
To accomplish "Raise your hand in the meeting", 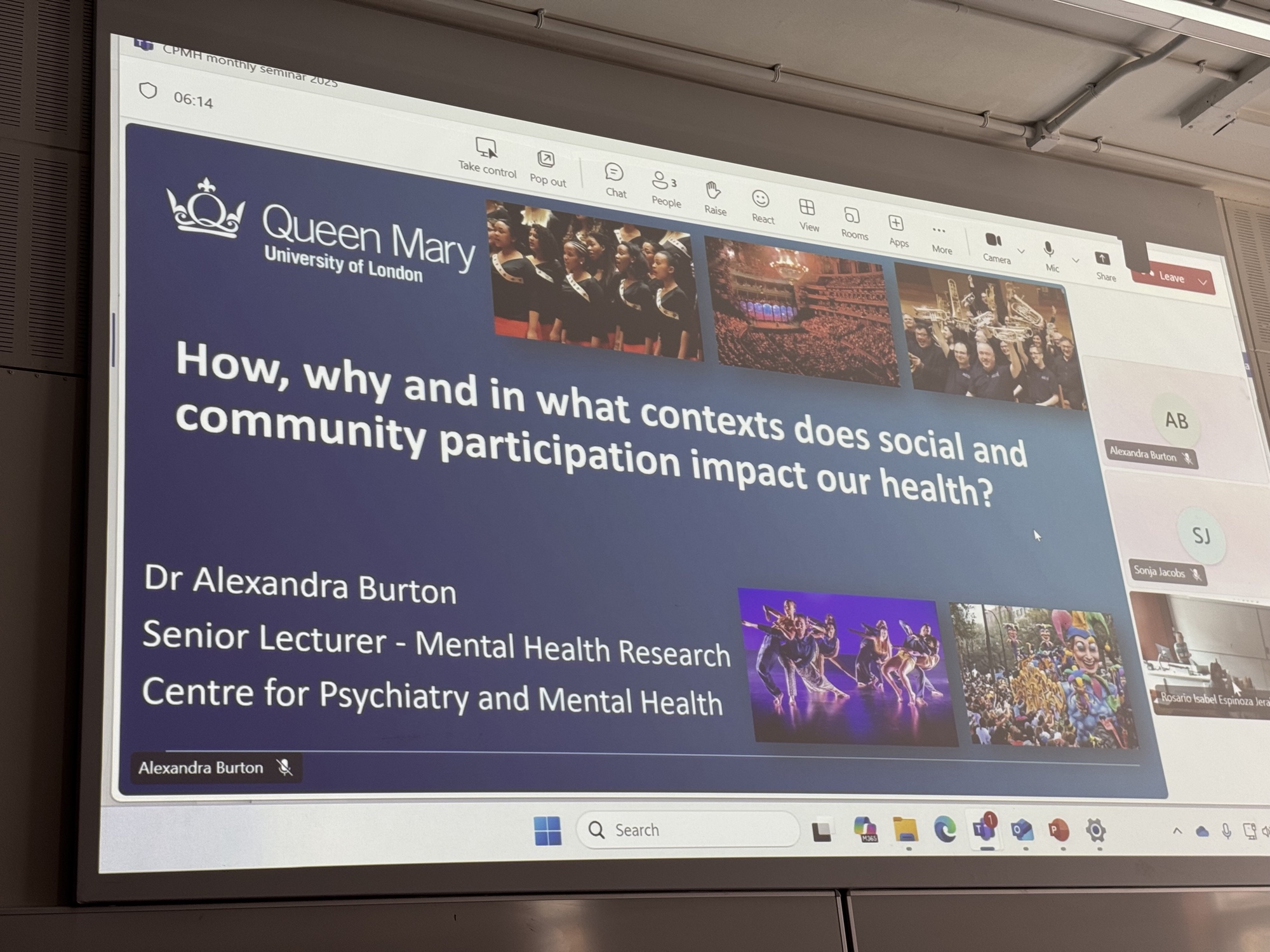I will click(713, 191).
